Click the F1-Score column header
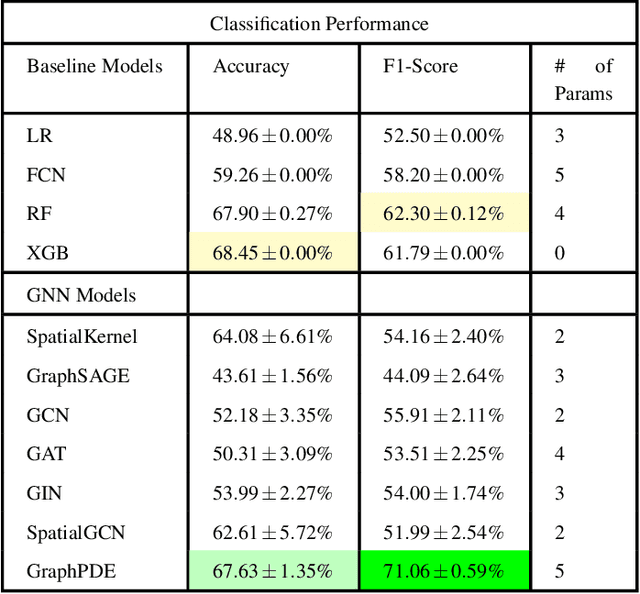640x594 pixels. [420, 67]
